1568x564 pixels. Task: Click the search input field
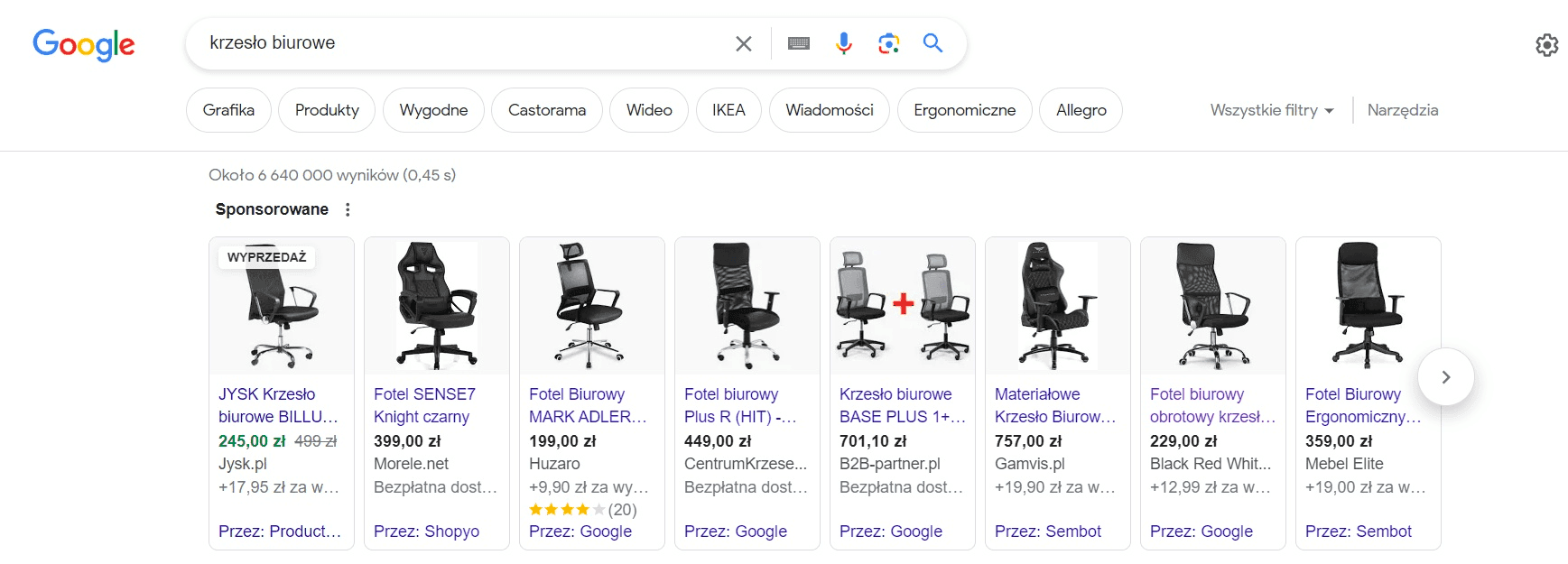pyautogui.click(x=451, y=42)
